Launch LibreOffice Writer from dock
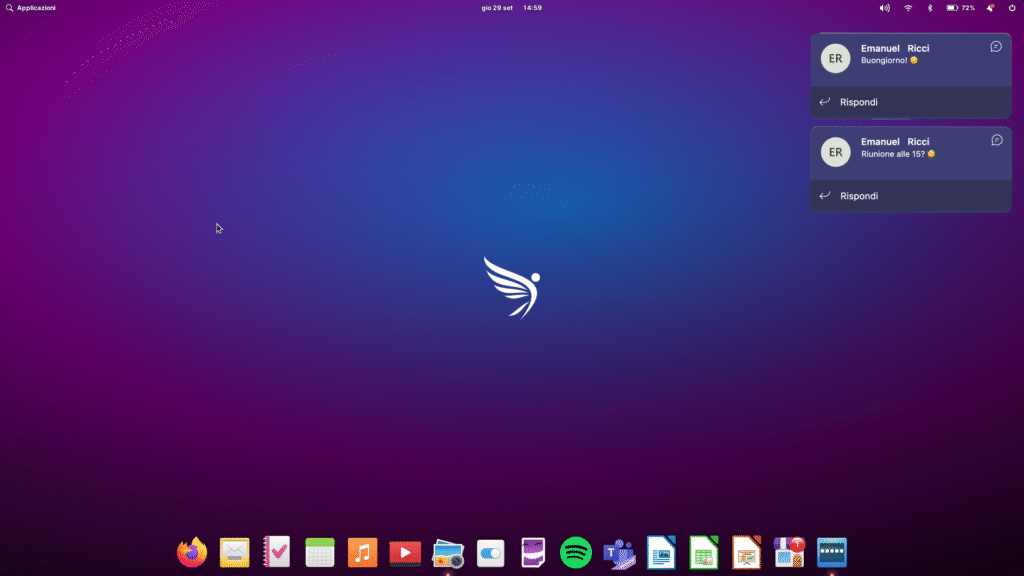This screenshot has width=1024, height=576. point(661,552)
